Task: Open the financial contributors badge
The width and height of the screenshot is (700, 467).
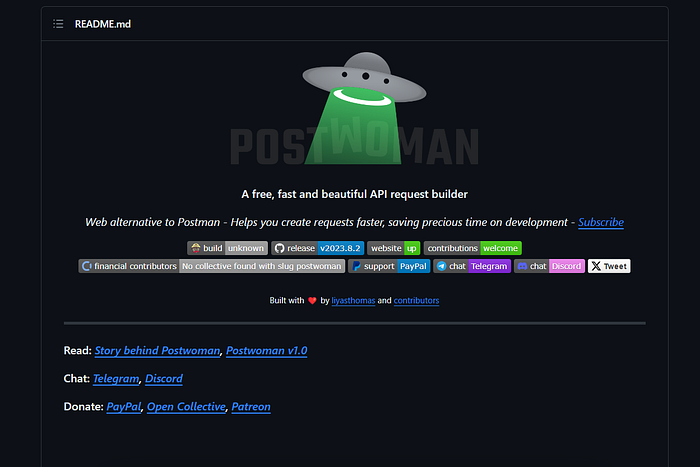Action: tap(212, 266)
